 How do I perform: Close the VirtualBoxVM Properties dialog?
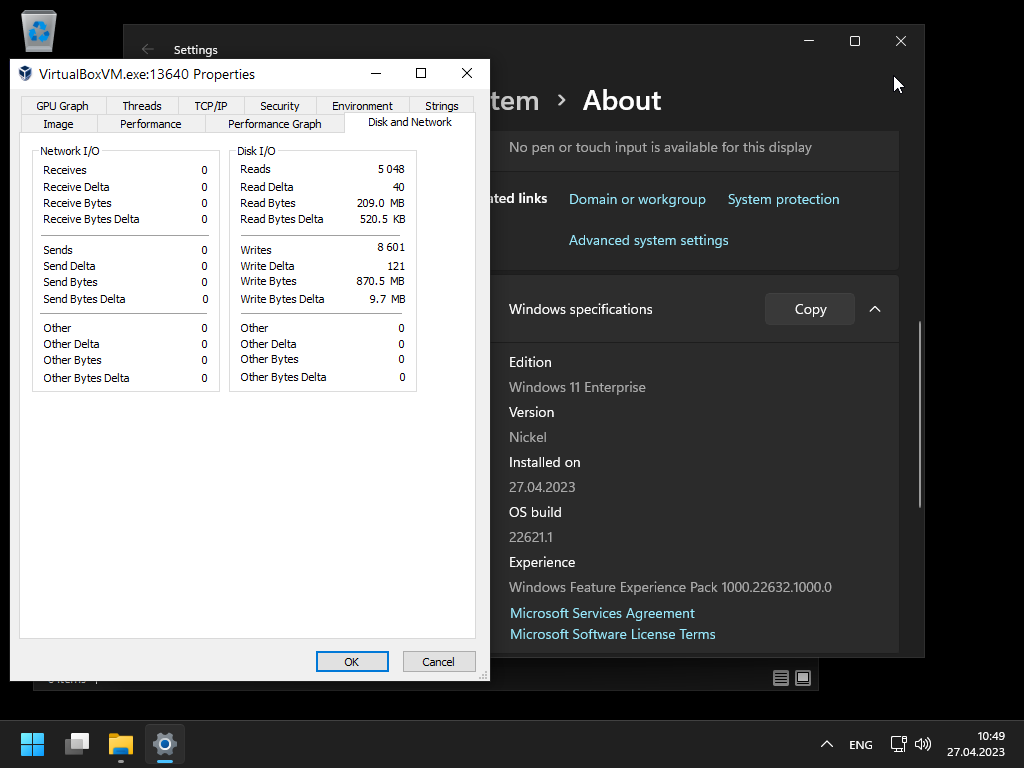click(467, 73)
